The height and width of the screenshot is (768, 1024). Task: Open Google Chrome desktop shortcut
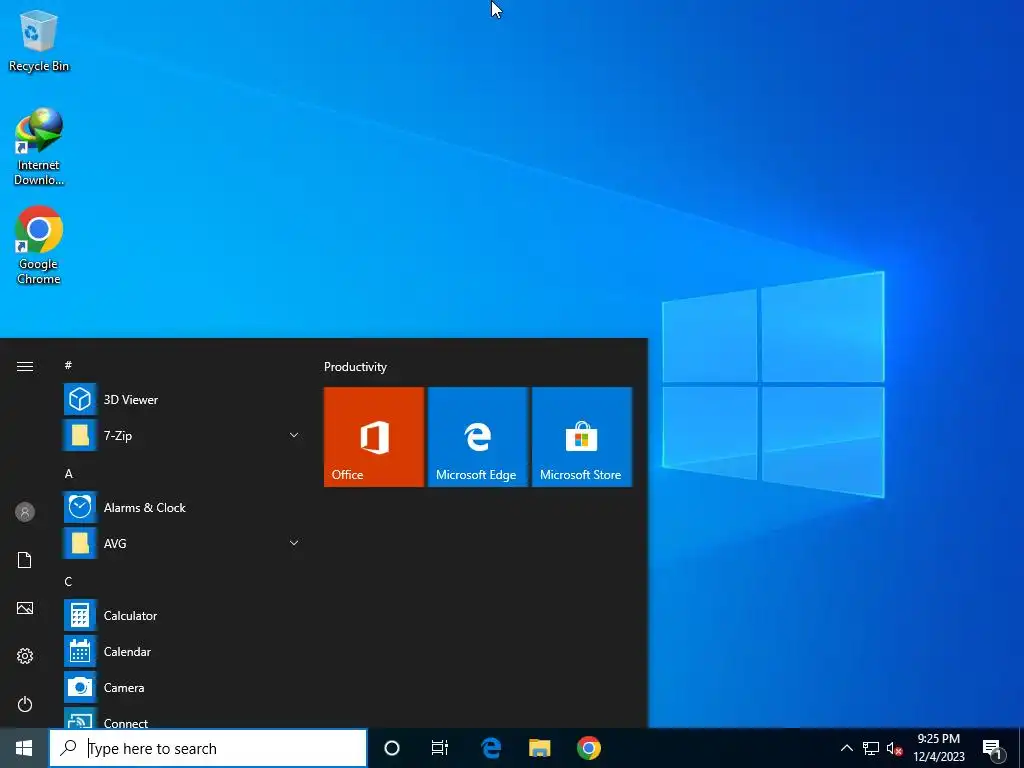[39, 246]
